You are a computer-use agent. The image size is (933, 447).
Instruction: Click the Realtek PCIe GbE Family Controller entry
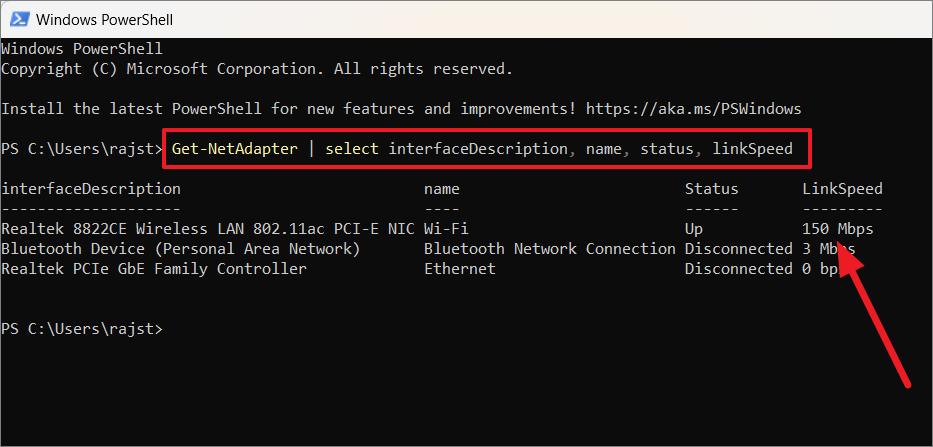[x=154, y=269]
